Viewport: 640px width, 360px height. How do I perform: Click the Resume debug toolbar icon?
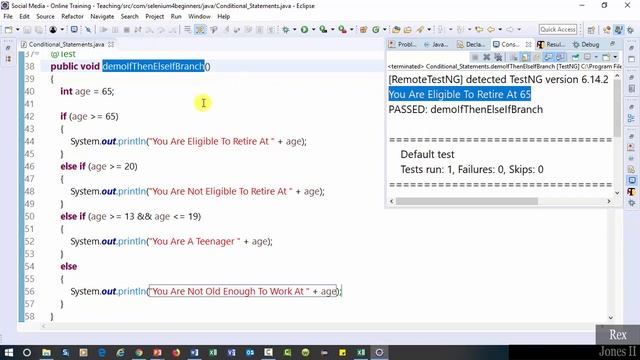104,29
